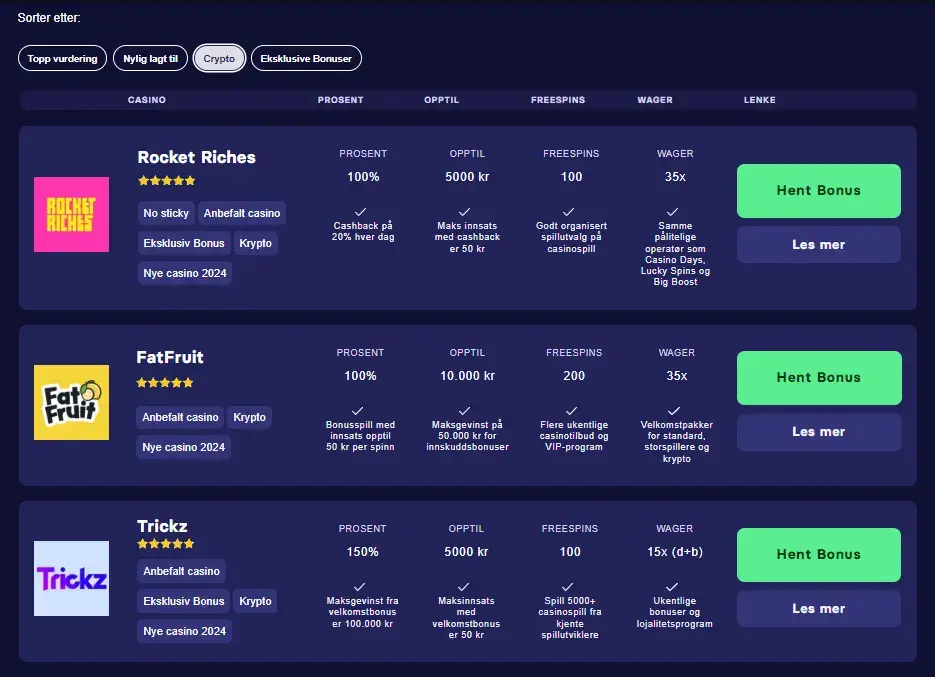Click the Trickz casino title
The image size is (935, 677).
pyautogui.click(x=162, y=525)
